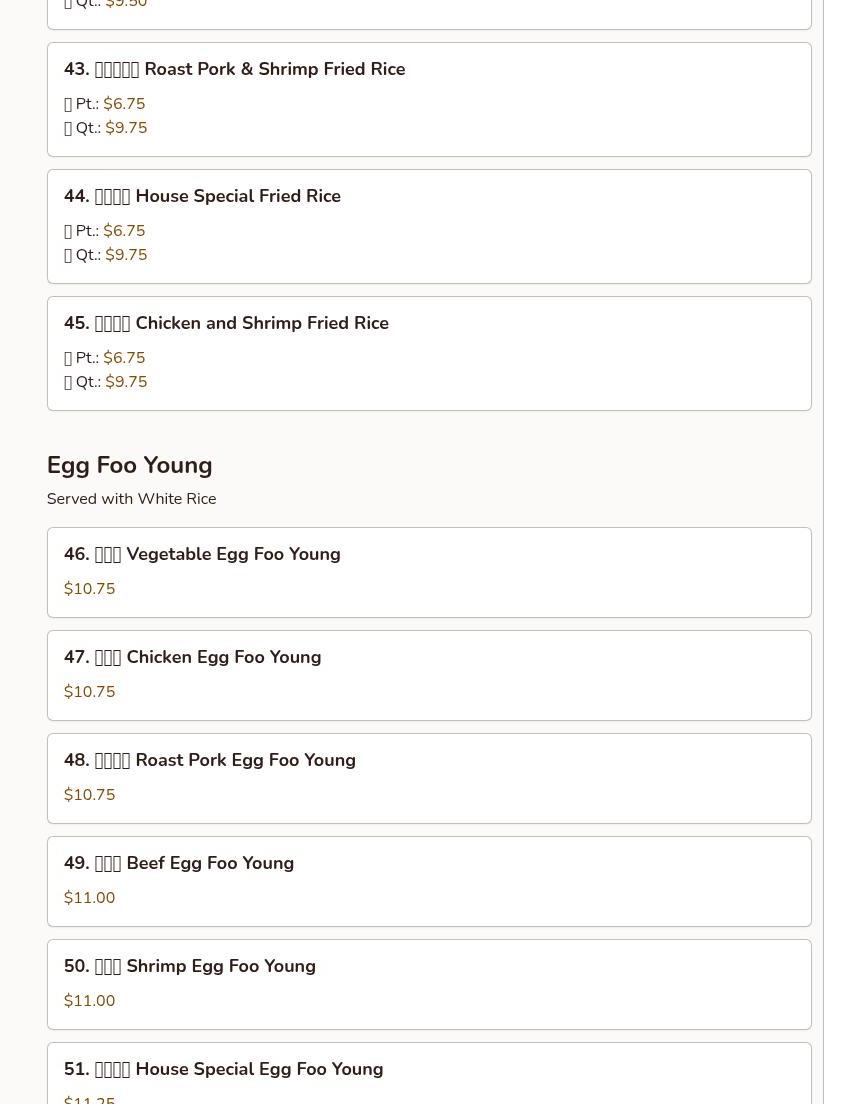This screenshot has width=844, height=1104.
Task: Click the Egg Foo Young section heading
Action: 129,465
